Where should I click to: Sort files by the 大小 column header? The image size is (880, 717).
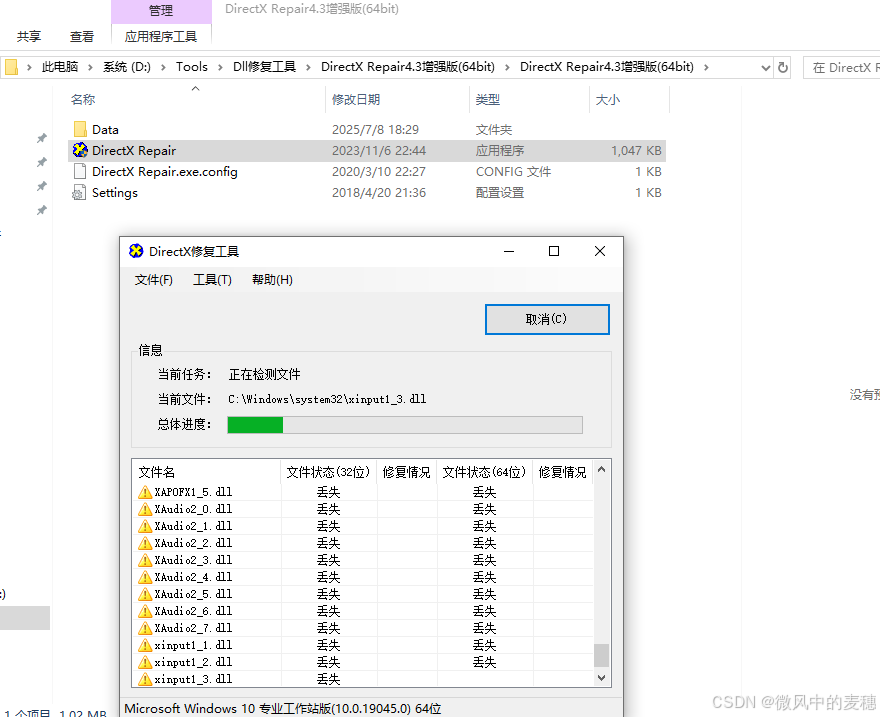pos(608,100)
